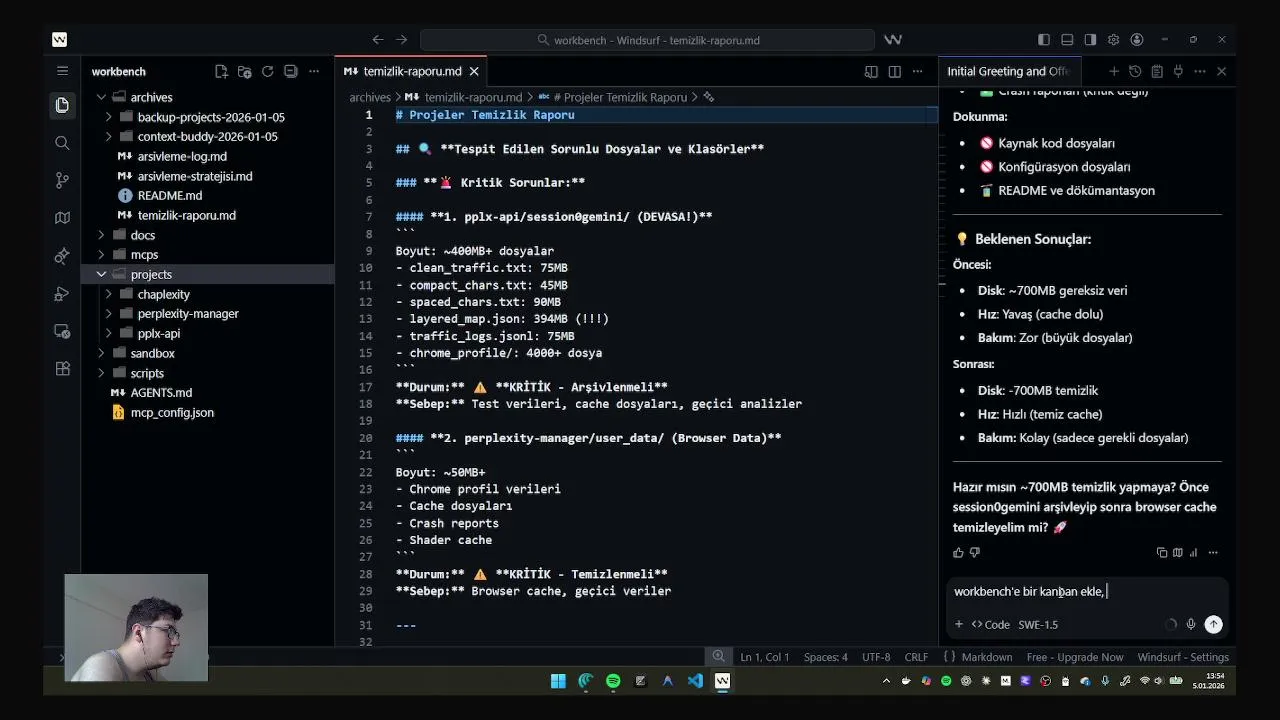Send the Cascade message with arrow button
1280x720 pixels.
[x=1213, y=624]
